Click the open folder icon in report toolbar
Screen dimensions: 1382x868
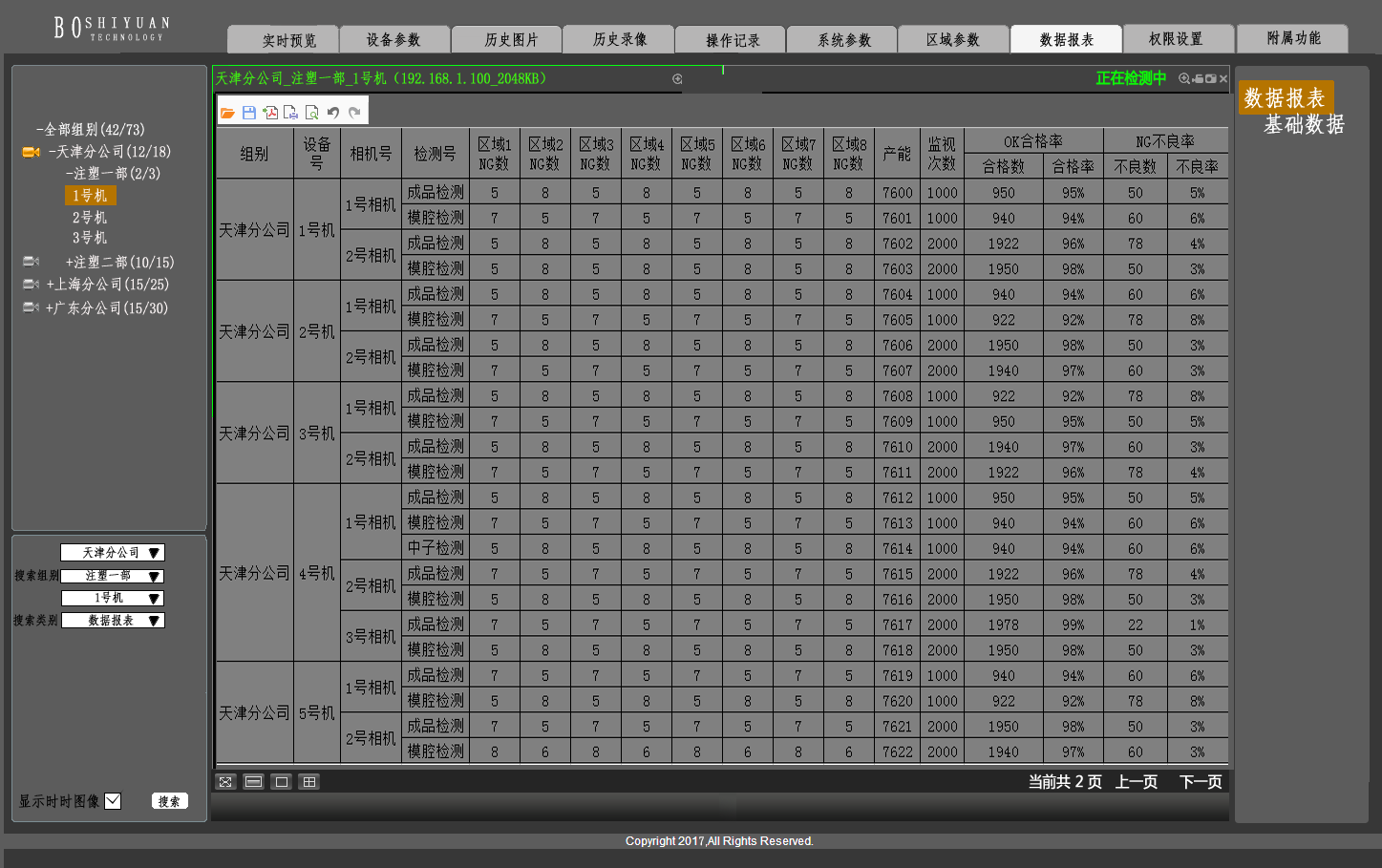(x=227, y=113)
